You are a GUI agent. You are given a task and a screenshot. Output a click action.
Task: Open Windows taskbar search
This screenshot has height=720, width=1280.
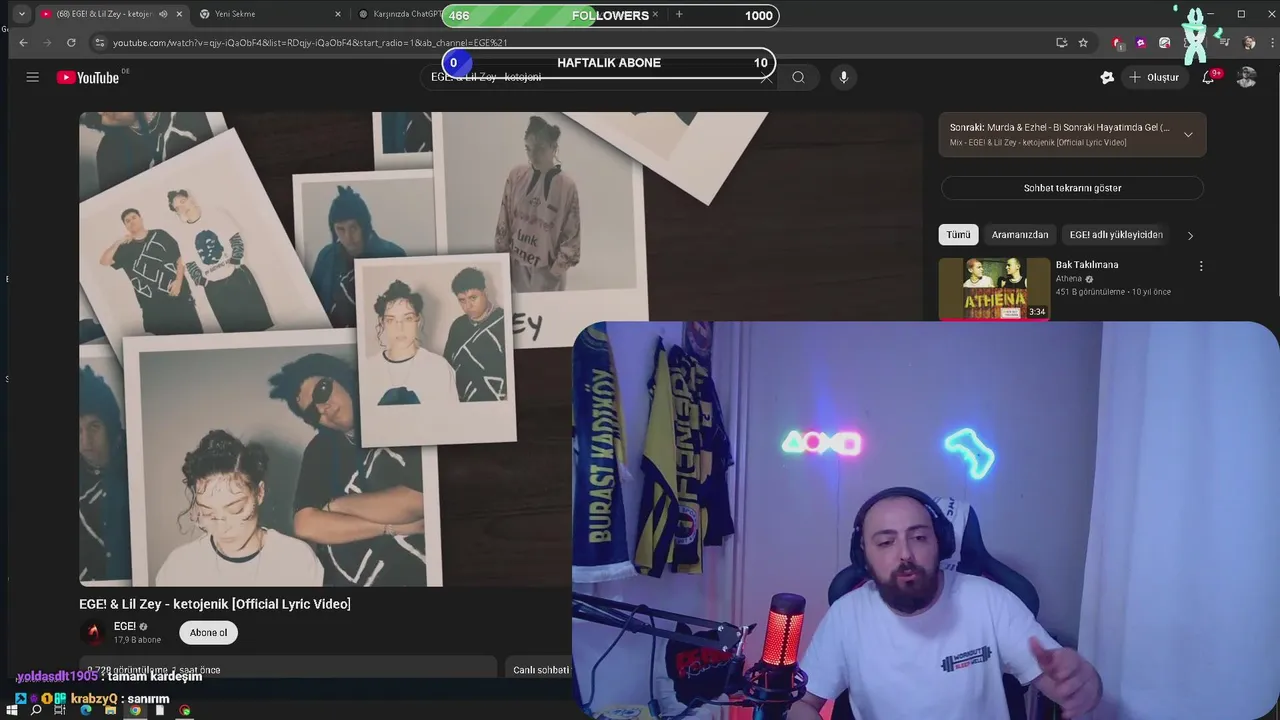[36, 711]
